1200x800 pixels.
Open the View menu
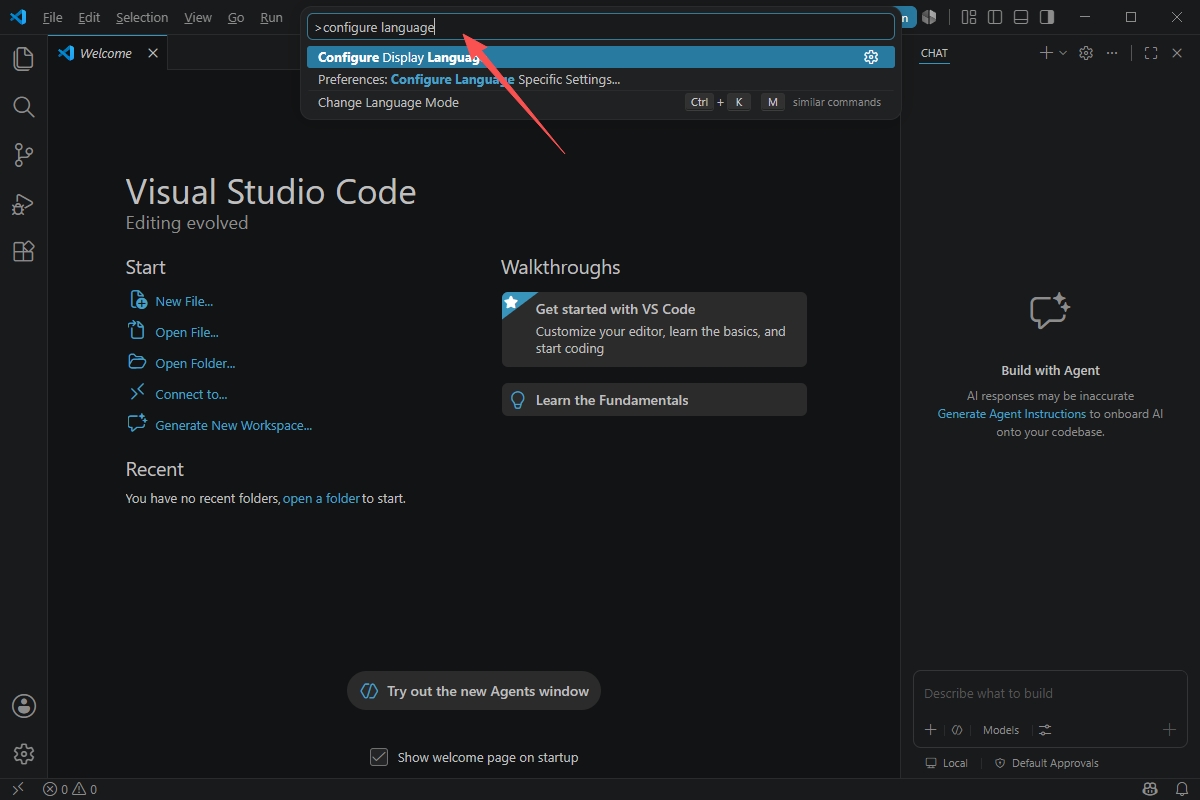point(198,17)
